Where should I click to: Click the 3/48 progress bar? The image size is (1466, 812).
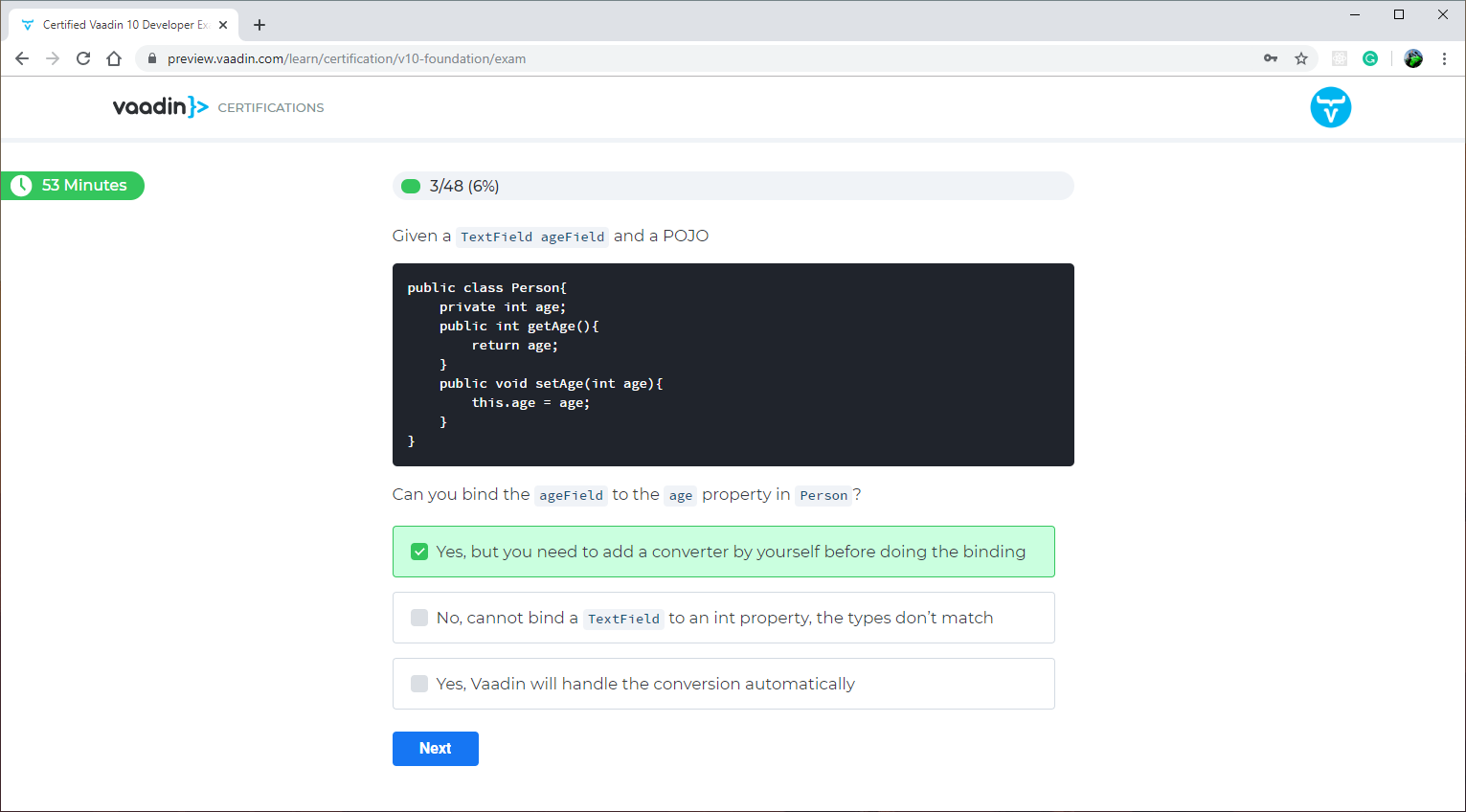[733, 186]
